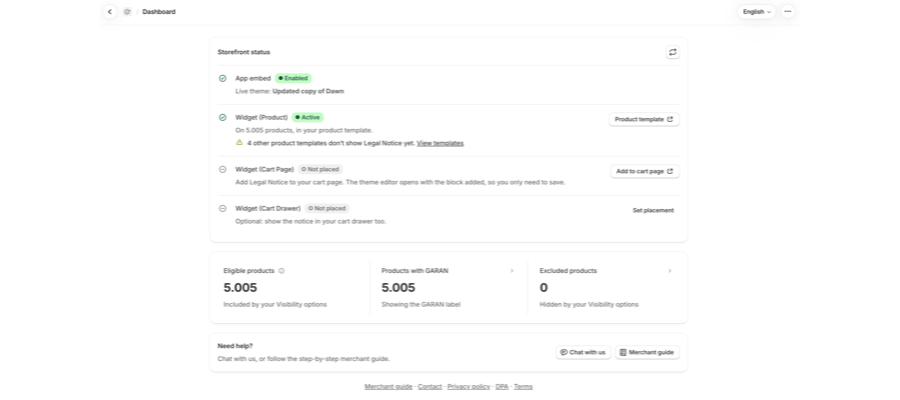
Task: Open the app icon beside the Dashboard breadcrumb
Action: coord(127,11)
